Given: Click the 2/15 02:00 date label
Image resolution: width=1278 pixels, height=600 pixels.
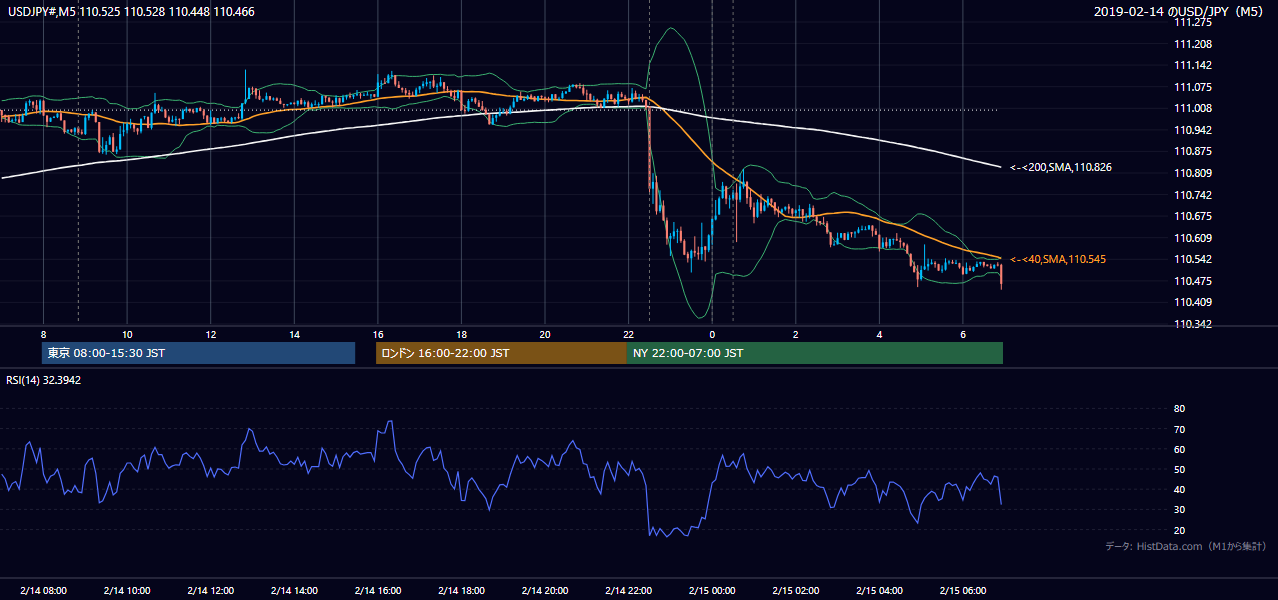Looking at the screenshot, I should 795,590.
